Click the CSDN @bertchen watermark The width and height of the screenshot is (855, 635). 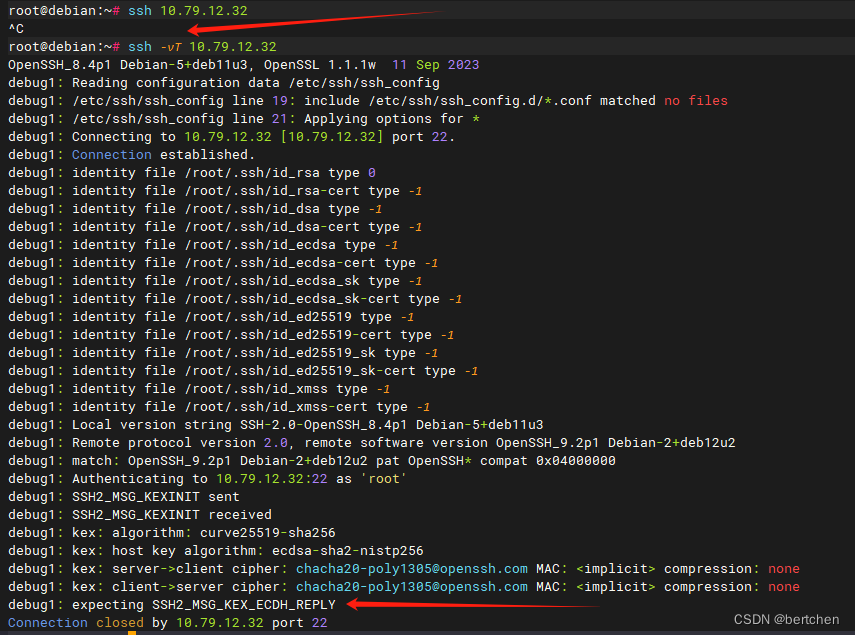pyautogui.click(x=786, y=618)
